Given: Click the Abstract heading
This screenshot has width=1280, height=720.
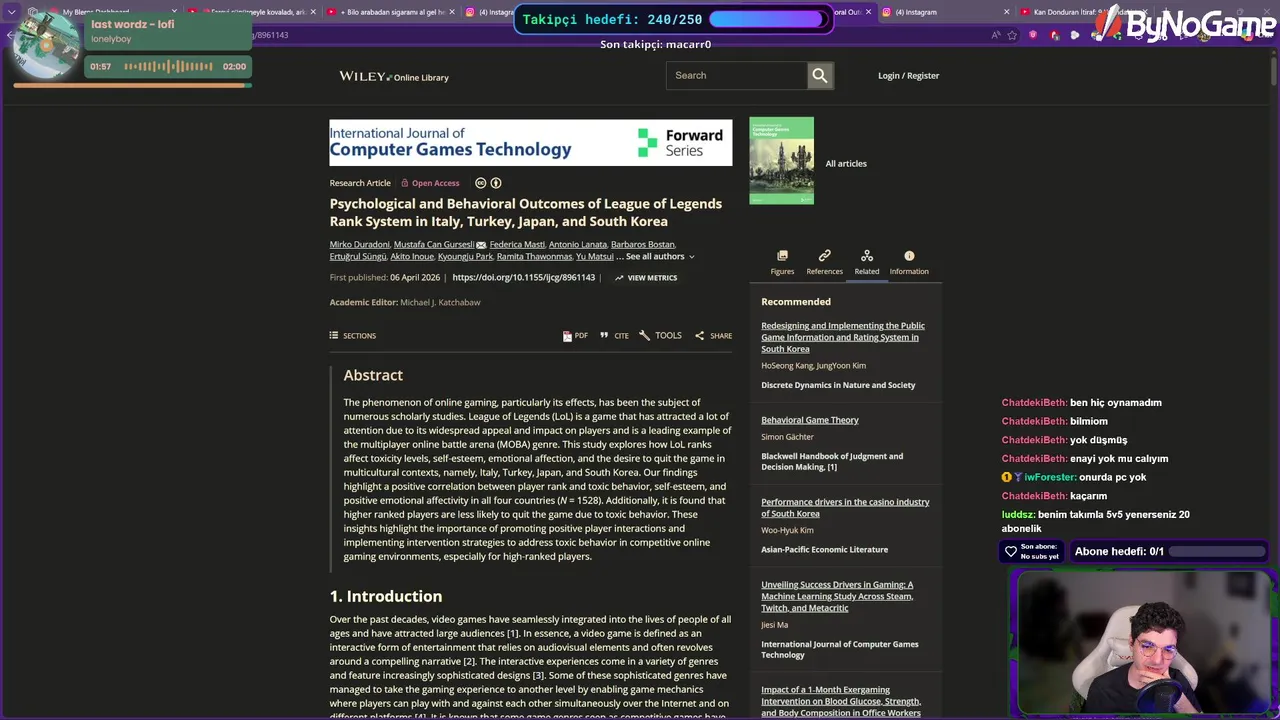Looking at the screenshot, I should click(373, 375).
